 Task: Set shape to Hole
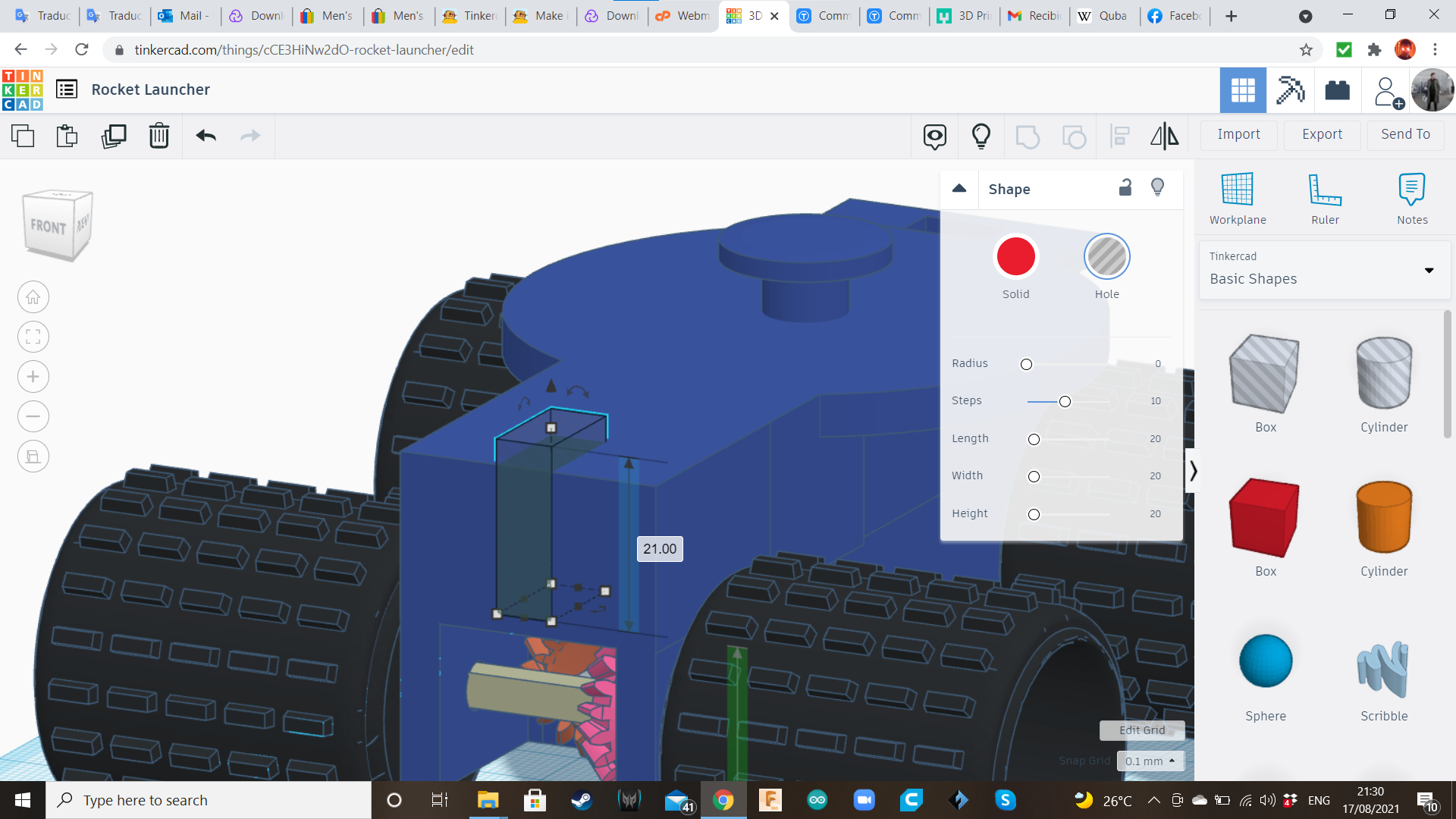pyautogui.click(x=1106, y=256)
